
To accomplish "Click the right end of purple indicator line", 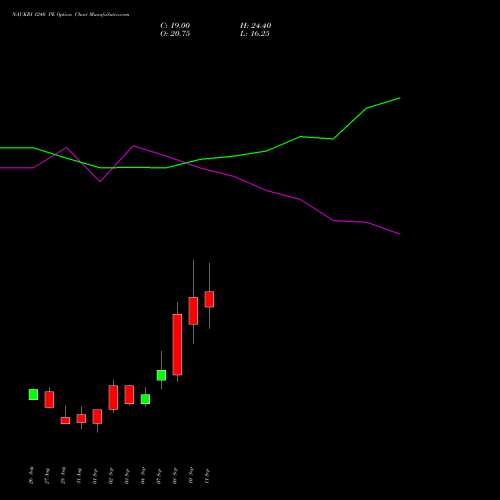I will point(399,234).
